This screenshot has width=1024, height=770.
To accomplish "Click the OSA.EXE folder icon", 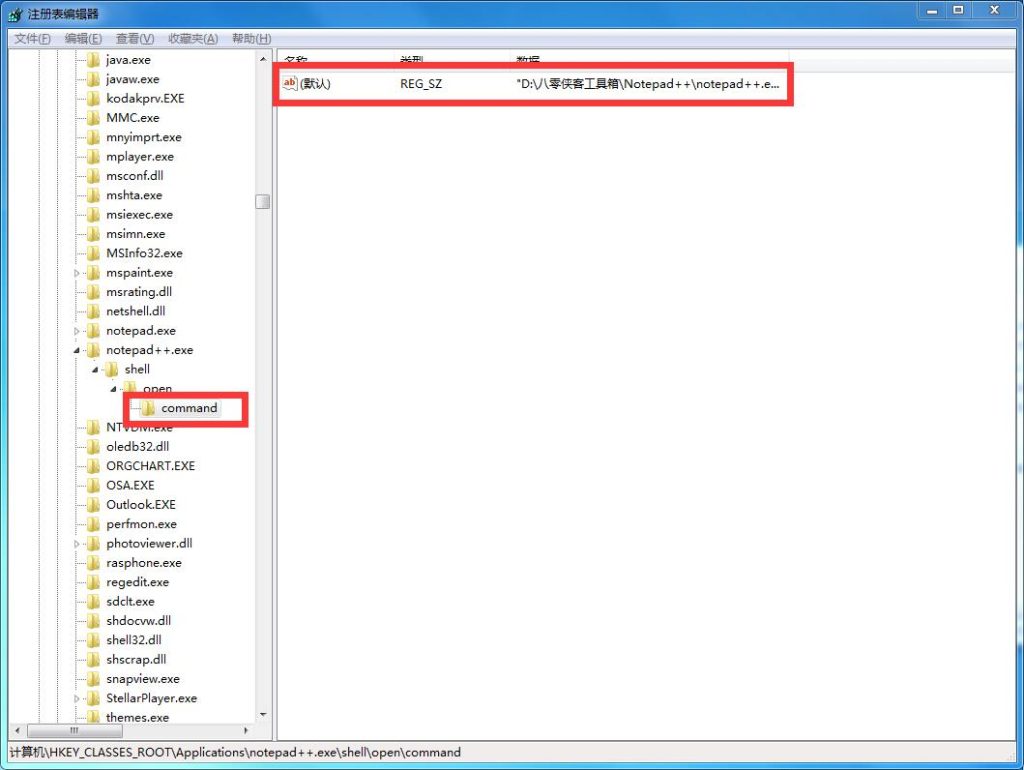I will click(x=93, y=485).
